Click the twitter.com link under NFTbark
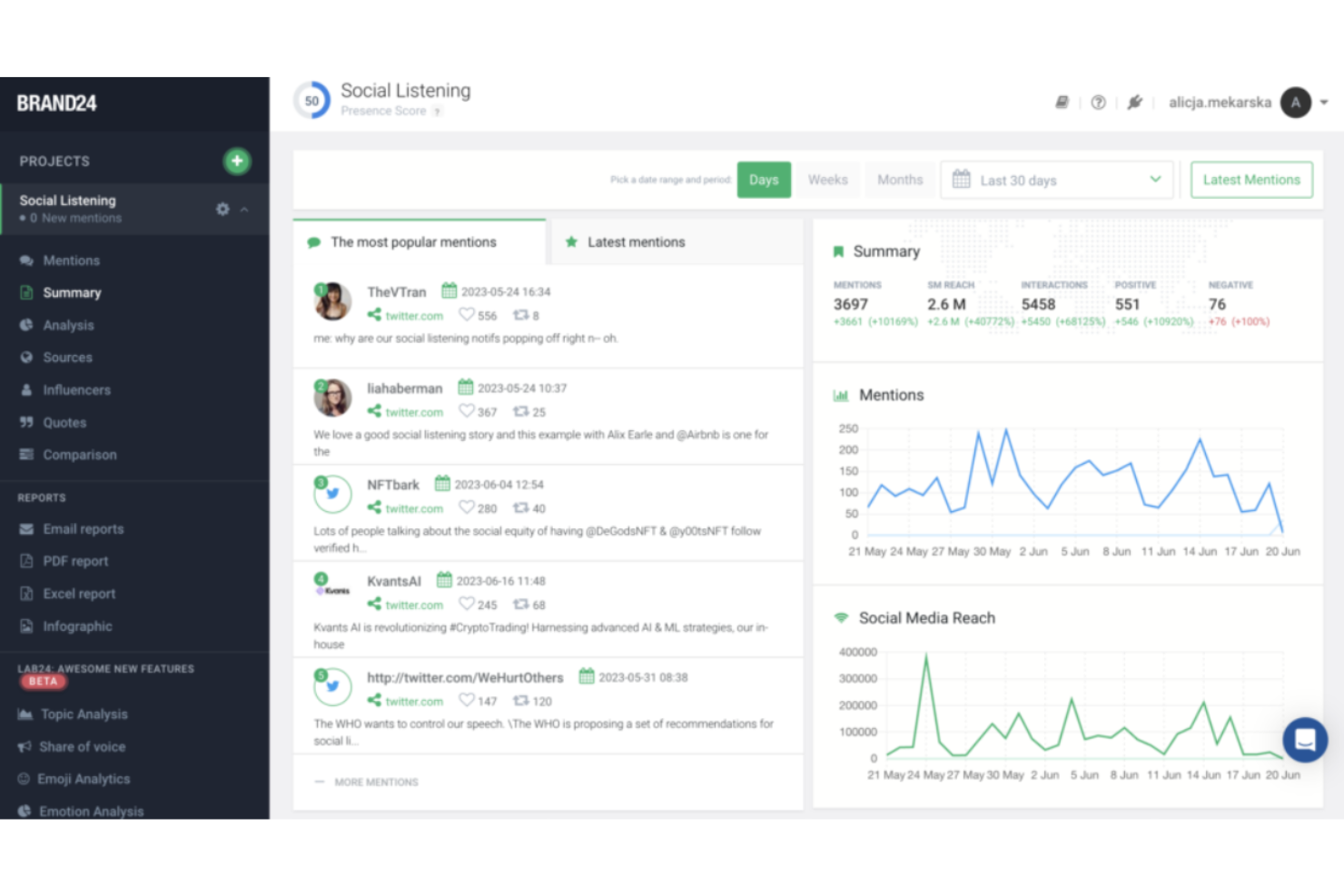 414,508
